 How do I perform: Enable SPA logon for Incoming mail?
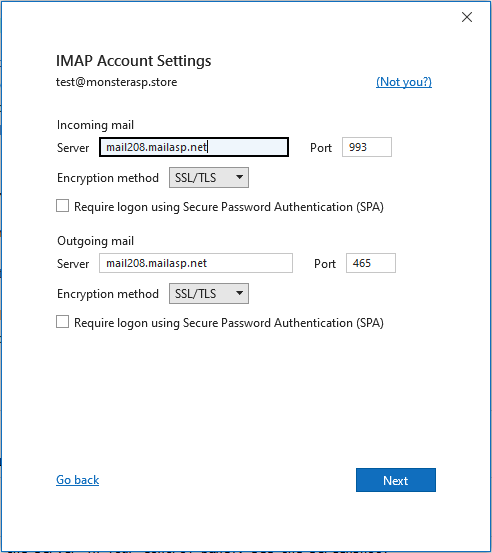point(62,206)
